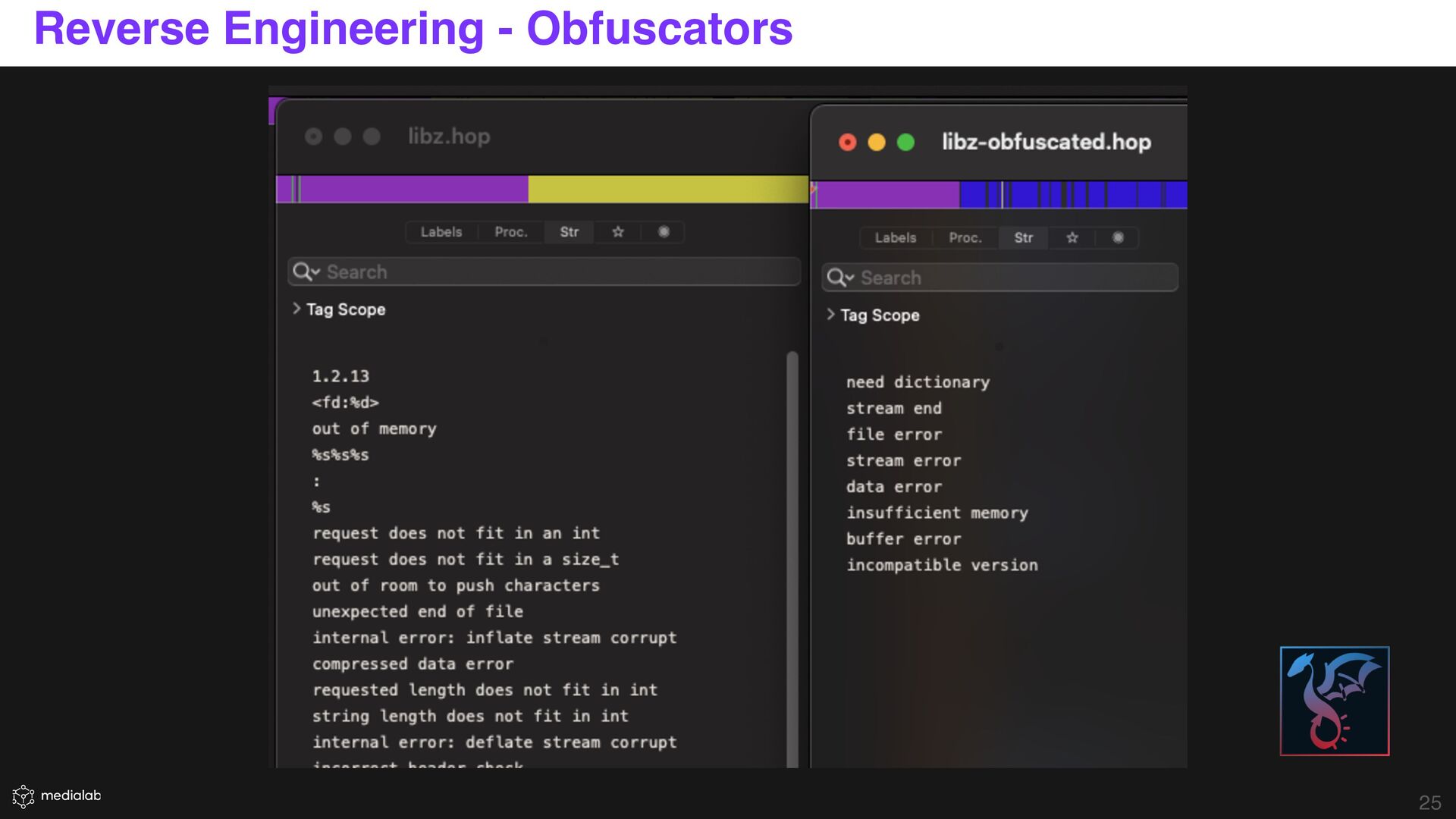Select the 'out of memory' string
1456x819 pixels.
point(374,429)
